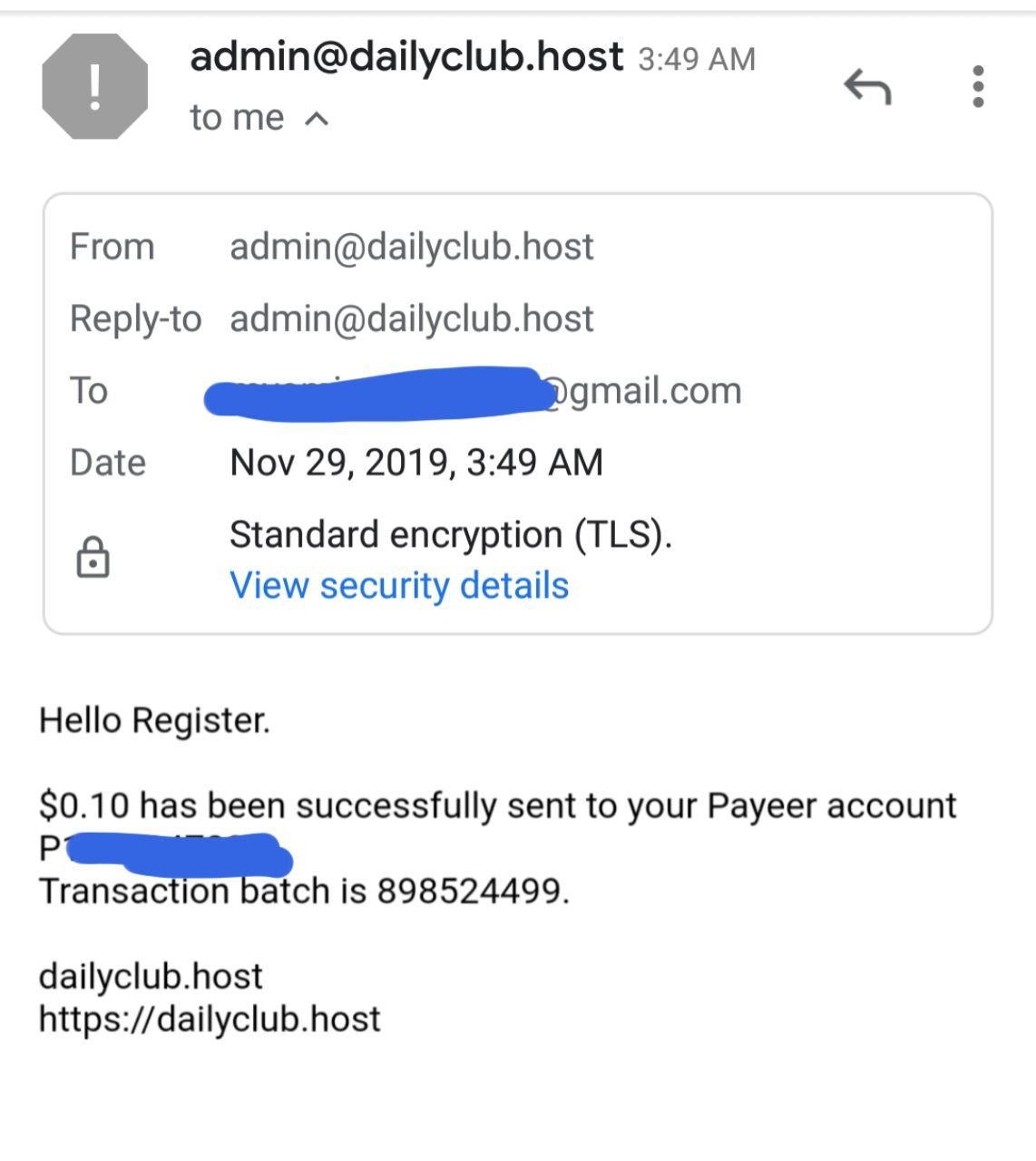Tap the Standard encryption (TLS) text
The width and height of the screenshot is (1036, 1161).
tap(451, 535)
